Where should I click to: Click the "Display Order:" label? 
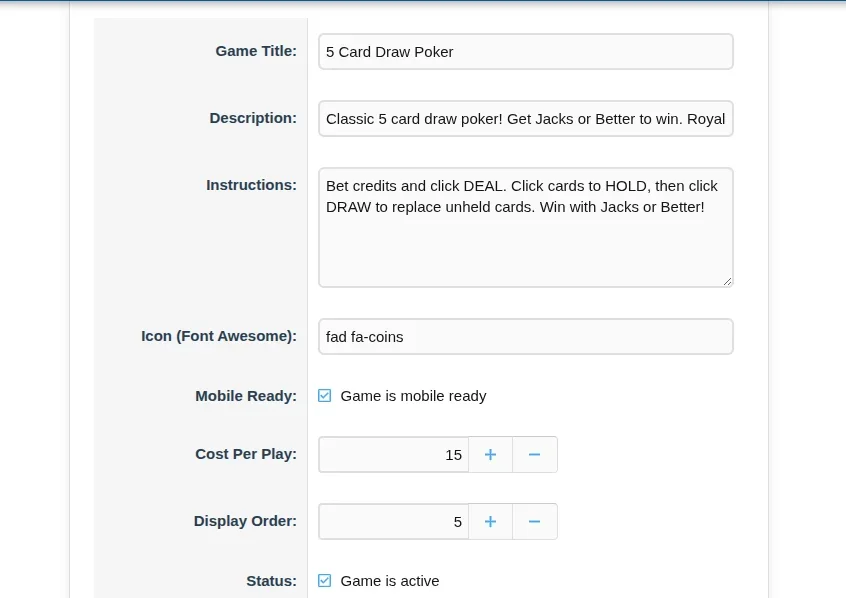pyautogui.click(x=245, y=521)
